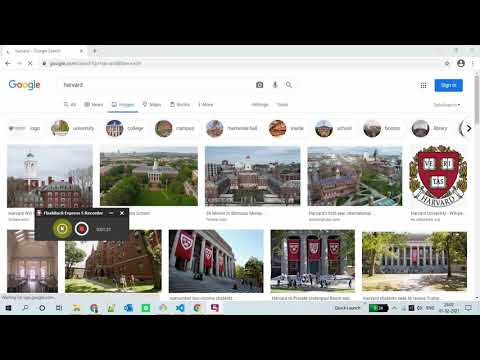
Task: Pause recording in FlashBack recorder
Action: 62,229
